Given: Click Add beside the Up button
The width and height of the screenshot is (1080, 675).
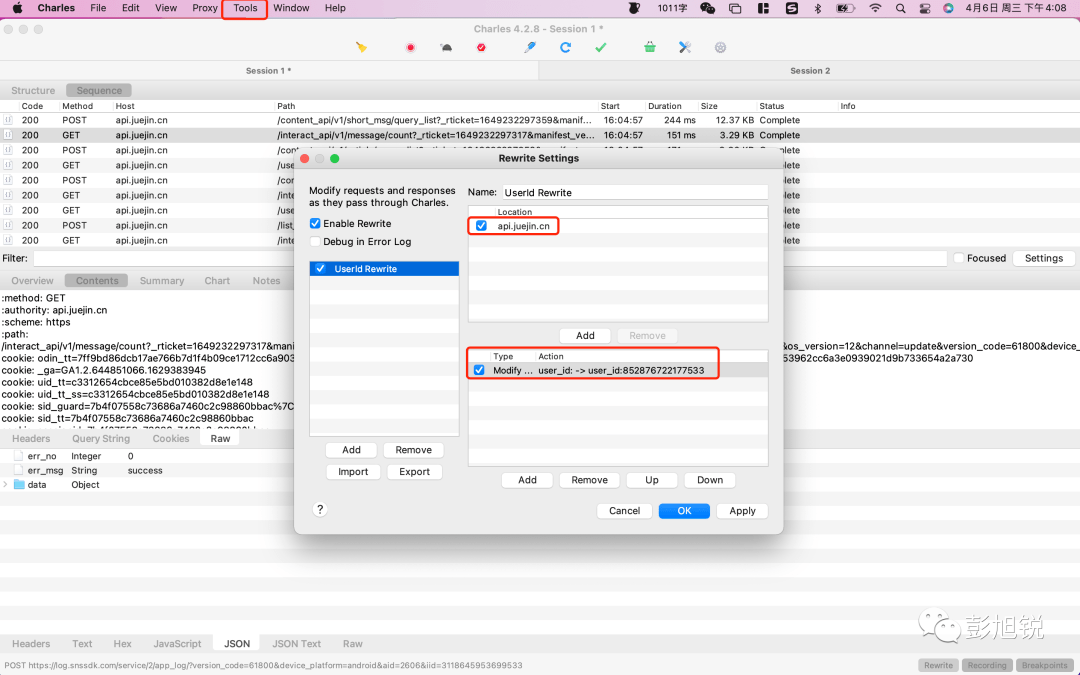Looking at the screenshot, I should pyautogui.click(x=528, y=480).
